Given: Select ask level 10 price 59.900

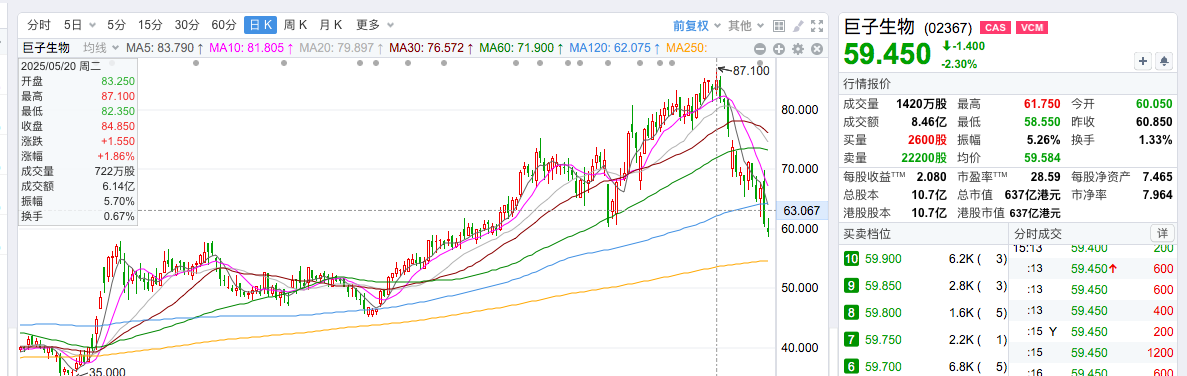Looking at the screenshot, I should [924, 259].
